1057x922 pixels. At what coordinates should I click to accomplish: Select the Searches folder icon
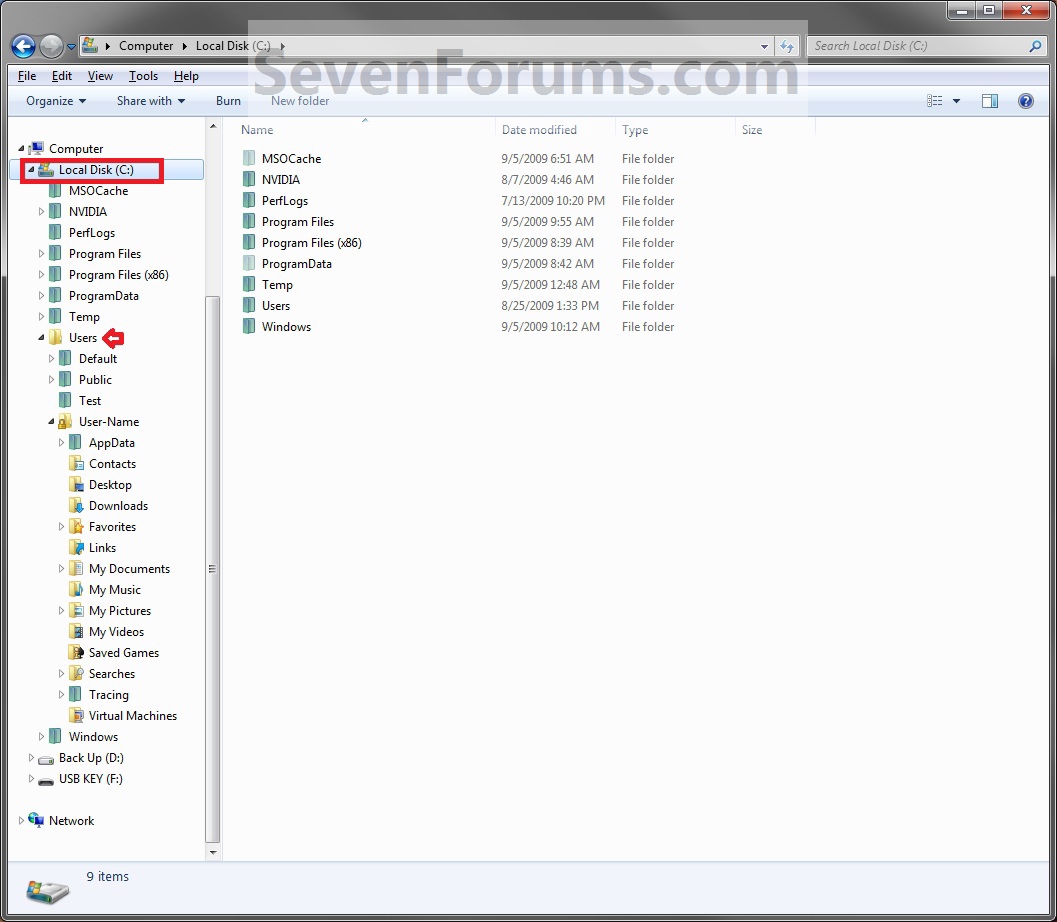pyautogui.click(x=76, y=673)
